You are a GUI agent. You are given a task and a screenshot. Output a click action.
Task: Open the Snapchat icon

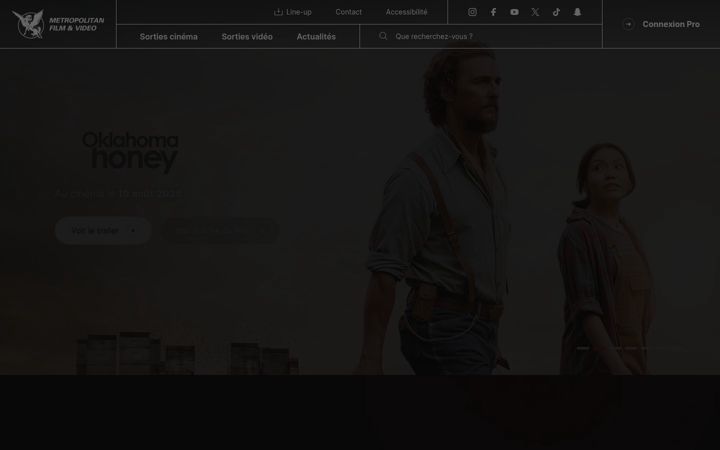(x=577, y=12)
